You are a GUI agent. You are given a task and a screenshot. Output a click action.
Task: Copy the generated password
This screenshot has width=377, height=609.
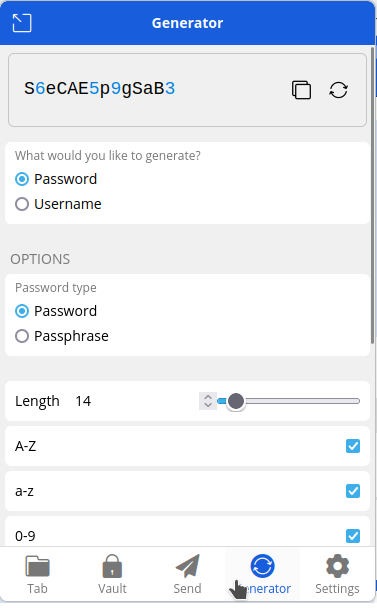coord(301,90)
